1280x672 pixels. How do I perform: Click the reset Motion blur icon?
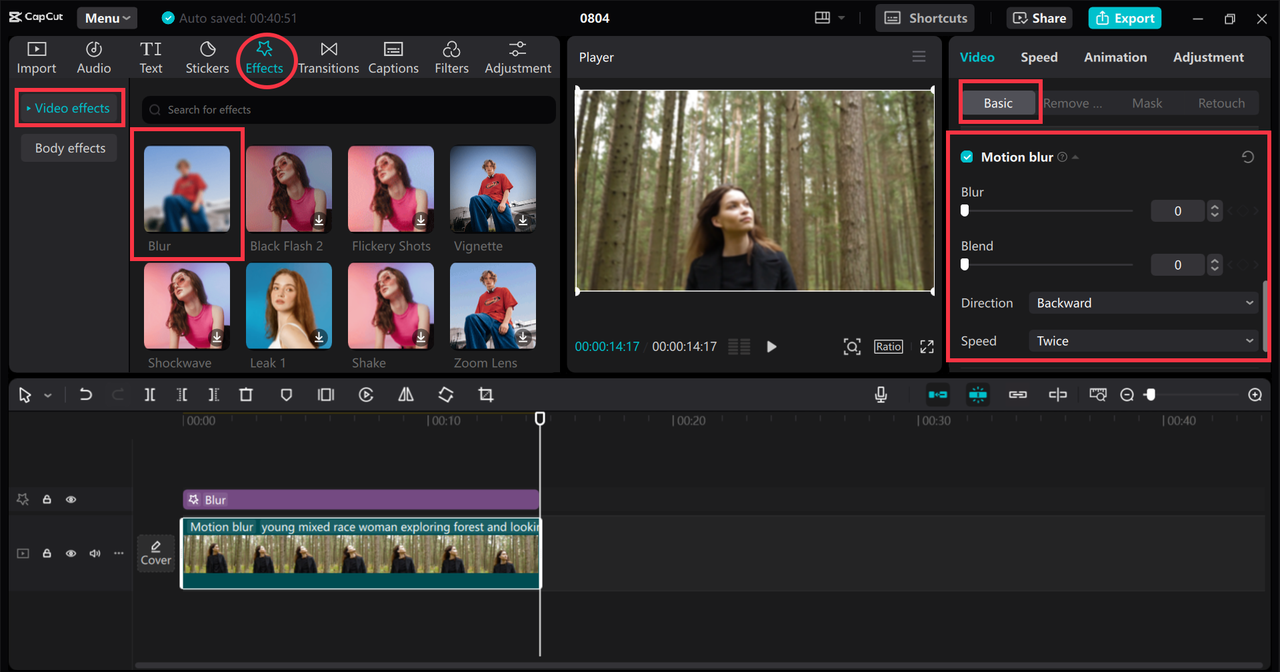pos(1247,157)
